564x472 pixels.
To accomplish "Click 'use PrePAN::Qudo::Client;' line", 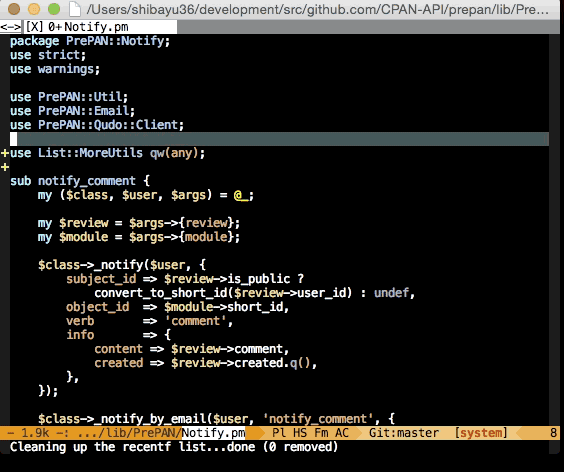I will pos(97,125).
